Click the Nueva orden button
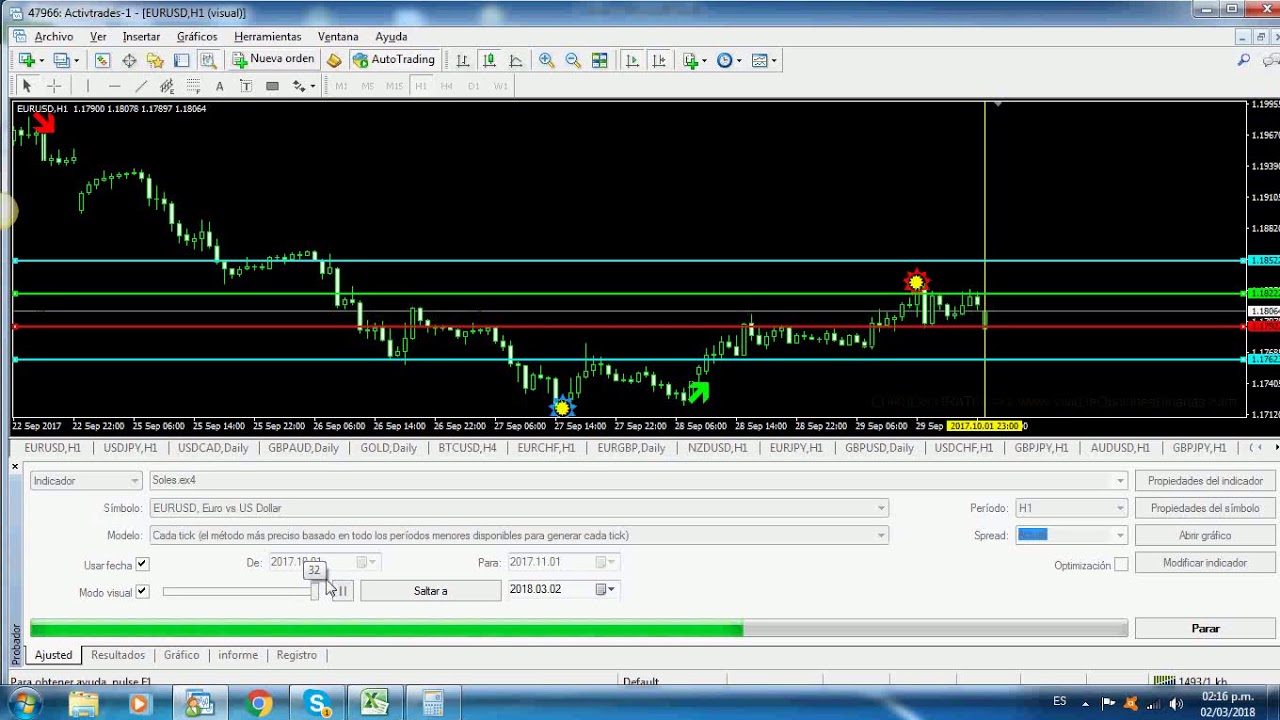Viewport: 1280px width, 720px height. pos(274,60)
